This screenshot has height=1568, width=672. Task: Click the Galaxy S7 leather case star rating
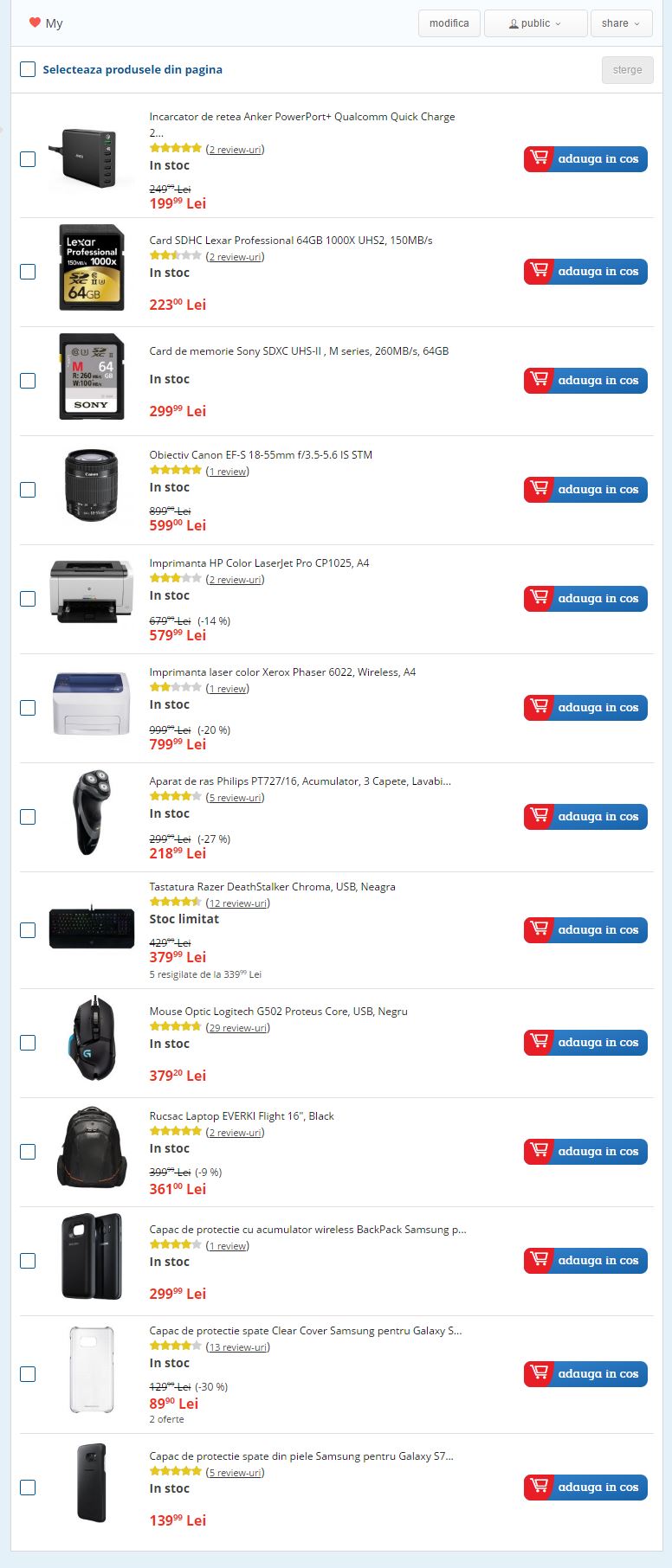click(x=175, y=1471)
